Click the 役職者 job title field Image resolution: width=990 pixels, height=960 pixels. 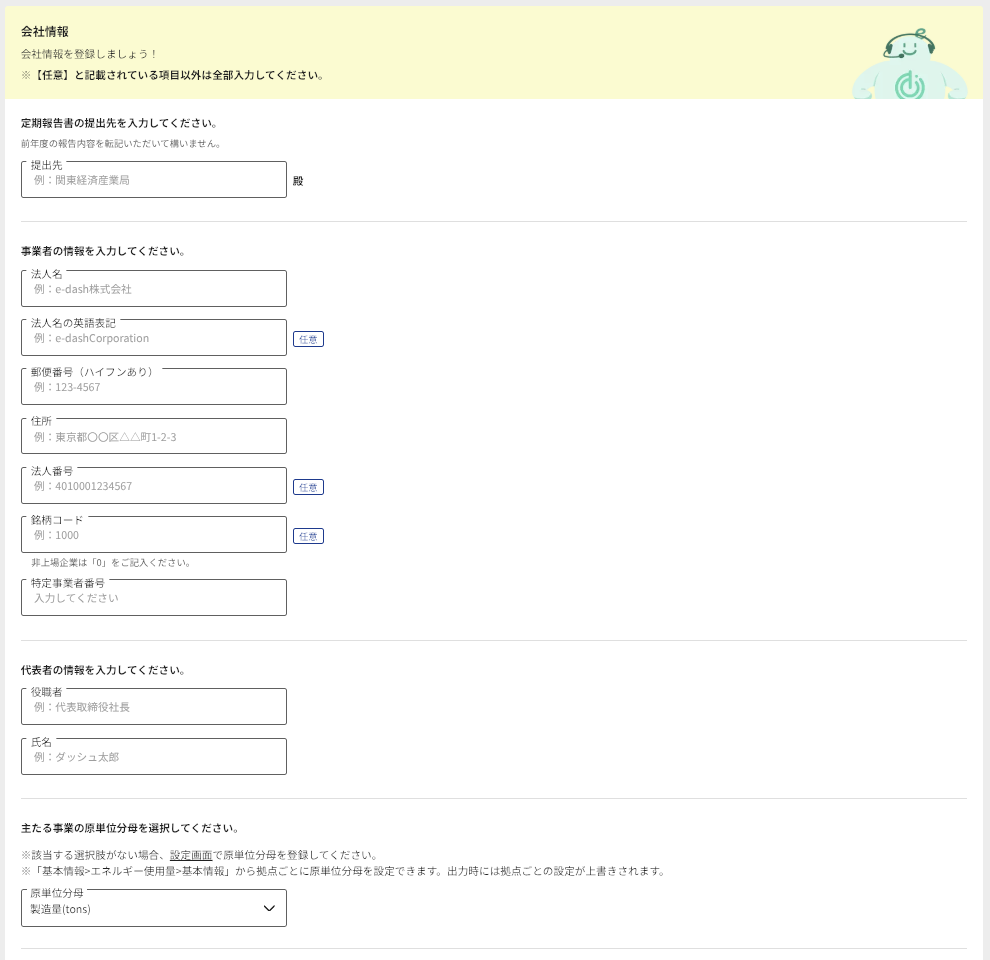click(x=153, y=706)
